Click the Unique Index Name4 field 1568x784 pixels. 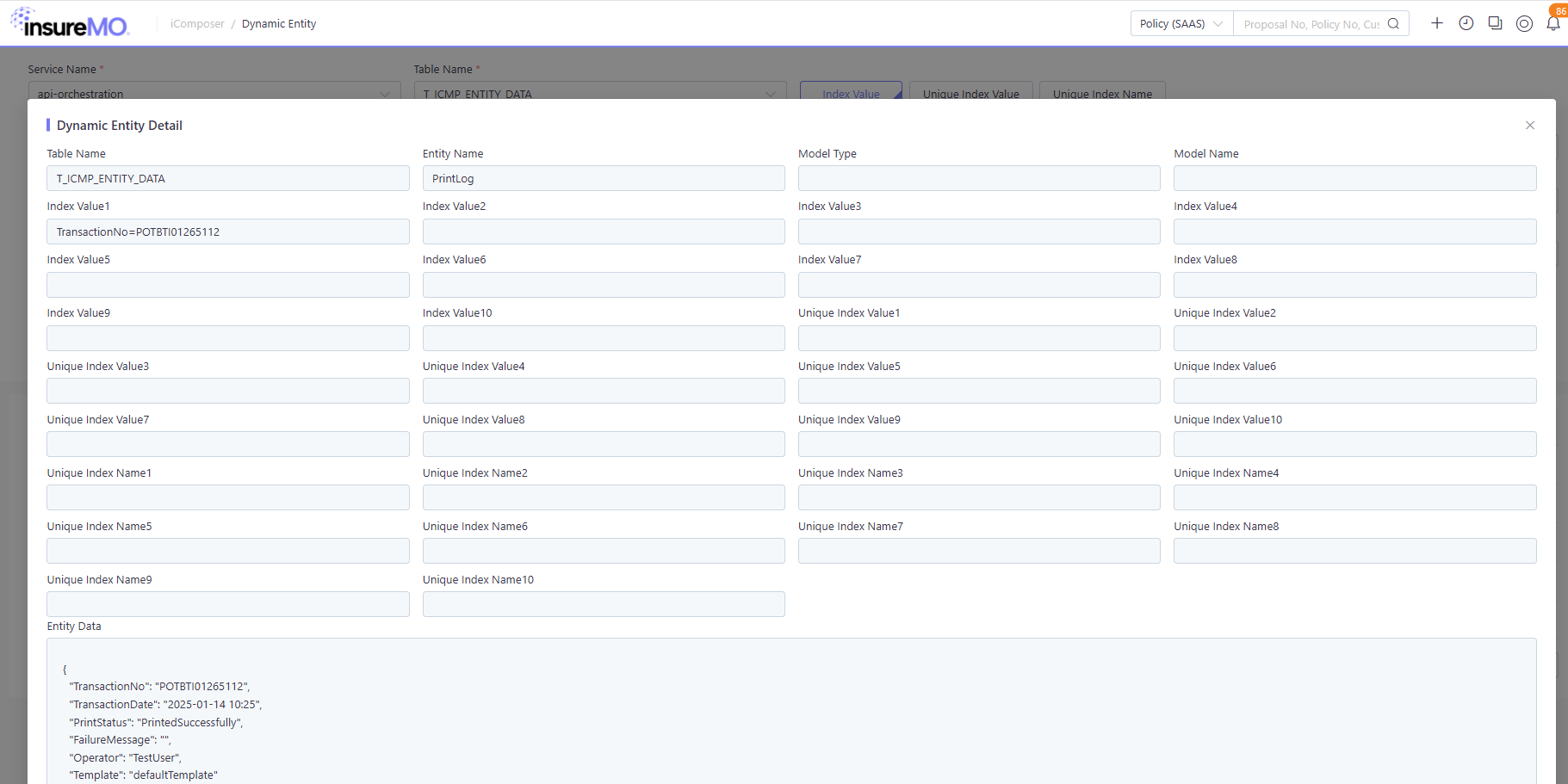pyautogui.click(x=1355, y=497)
